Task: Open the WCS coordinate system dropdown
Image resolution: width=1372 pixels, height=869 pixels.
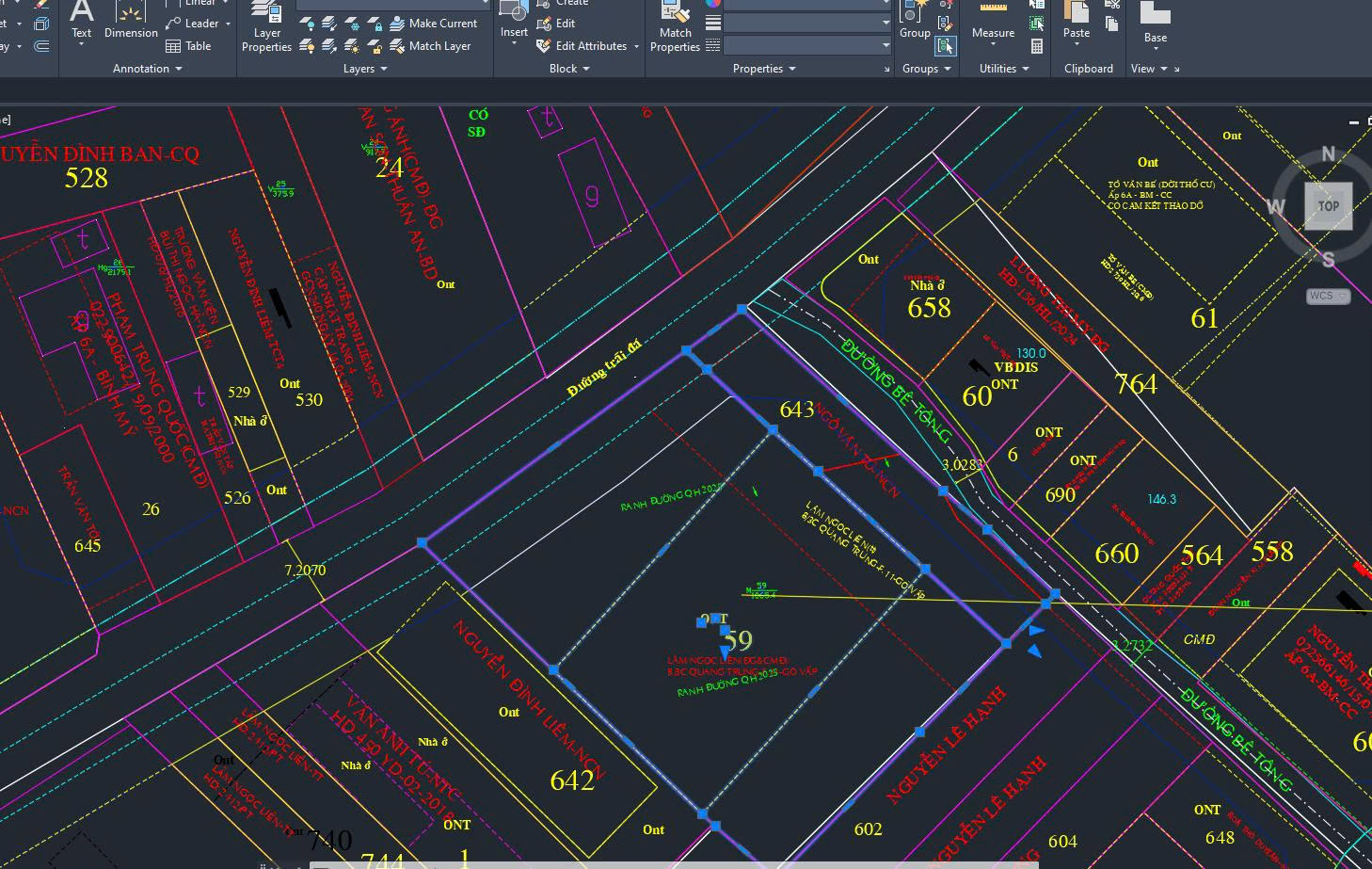Action: [x=1328, y=297]
